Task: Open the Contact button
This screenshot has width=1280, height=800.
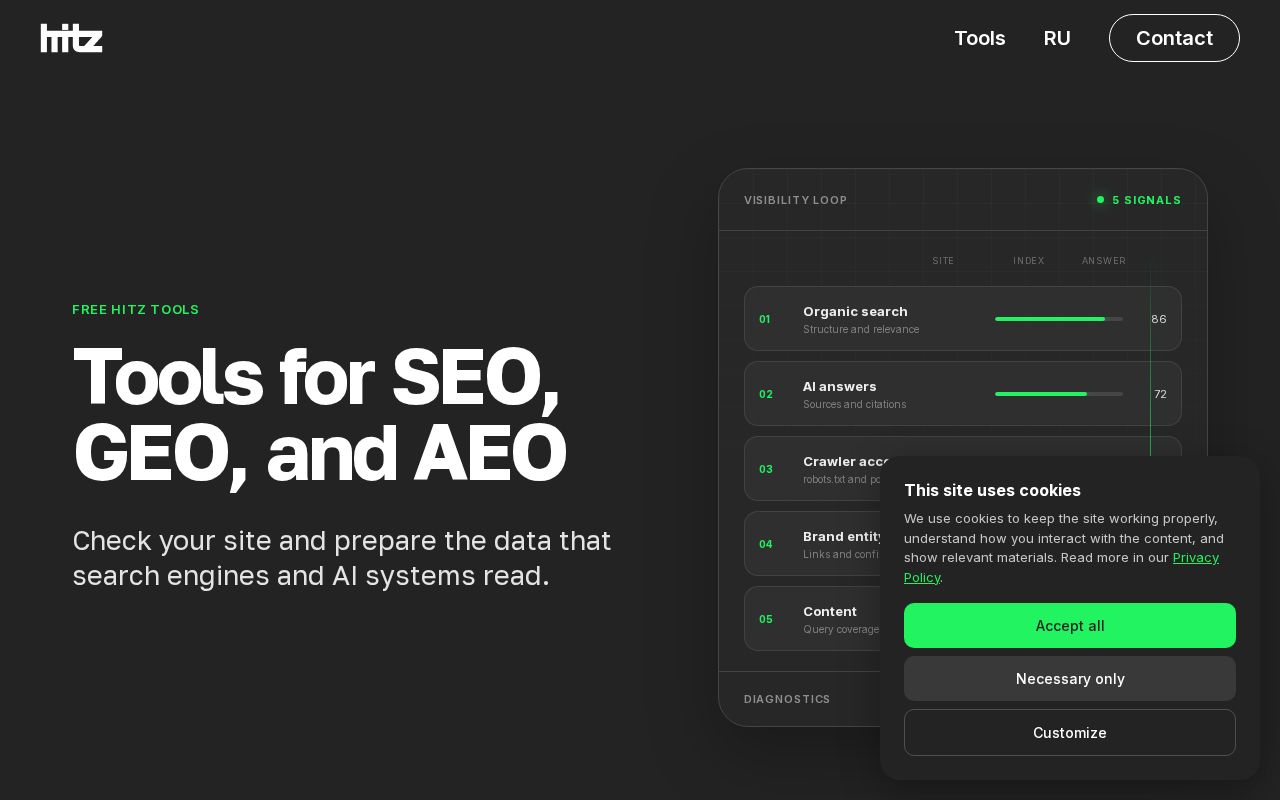Action: point(1174,38)
